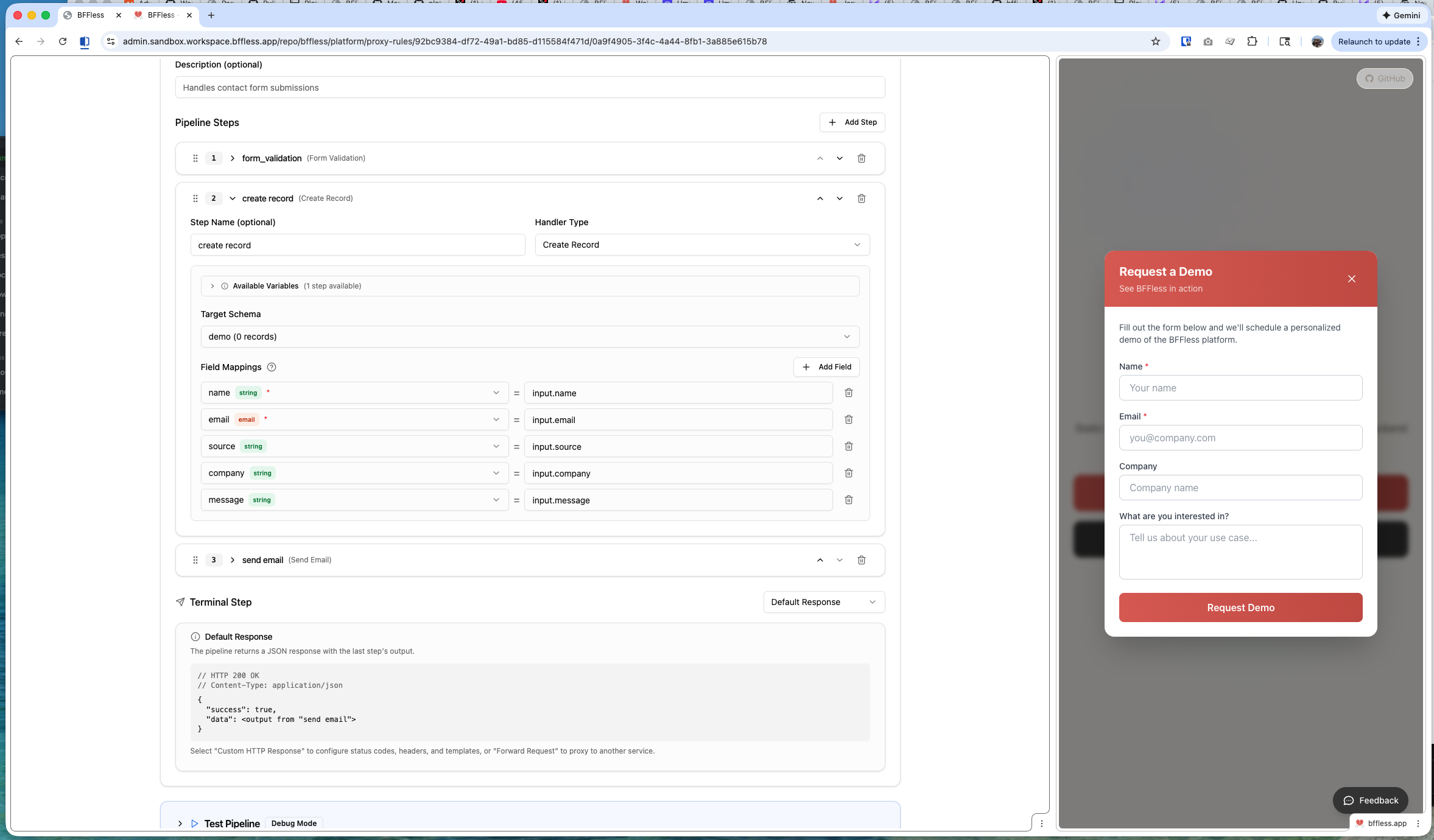Switch to the second BFFless browser tab

(x=161, y=15)
